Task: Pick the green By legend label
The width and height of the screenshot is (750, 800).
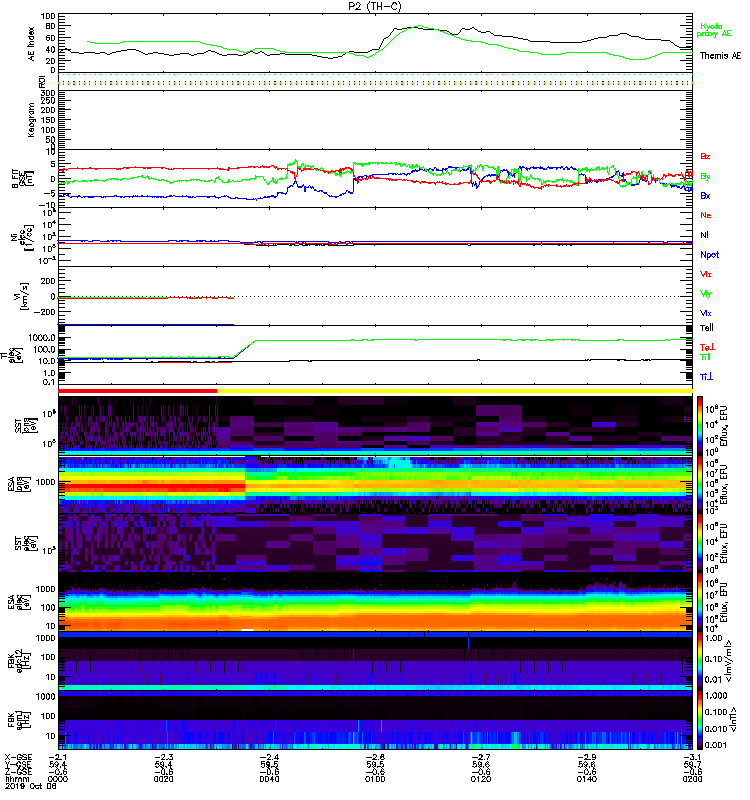Action: 705,177
